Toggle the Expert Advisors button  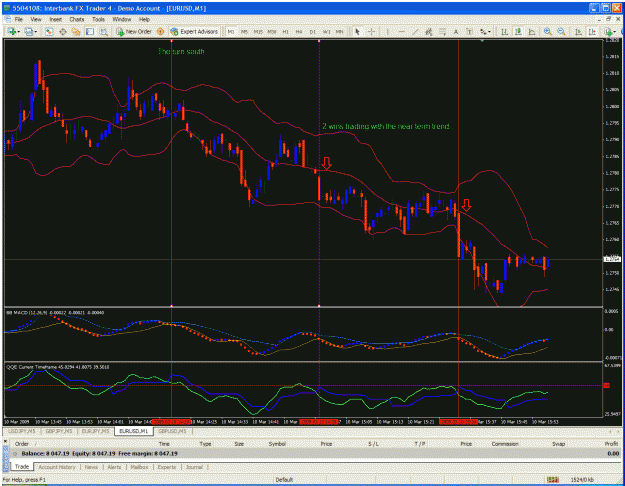[194, 31]
